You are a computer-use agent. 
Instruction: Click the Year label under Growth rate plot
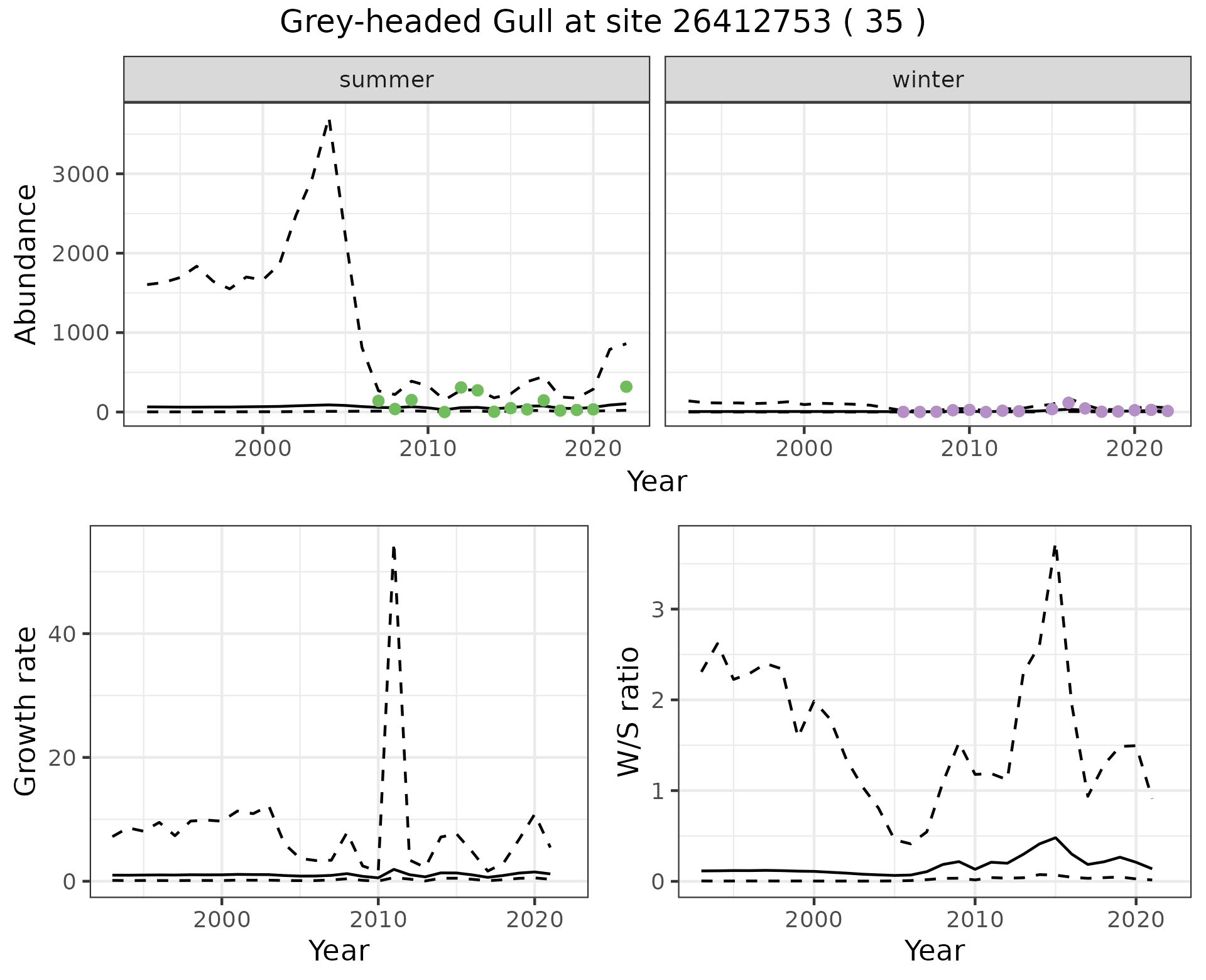click(x=339, y=950)
